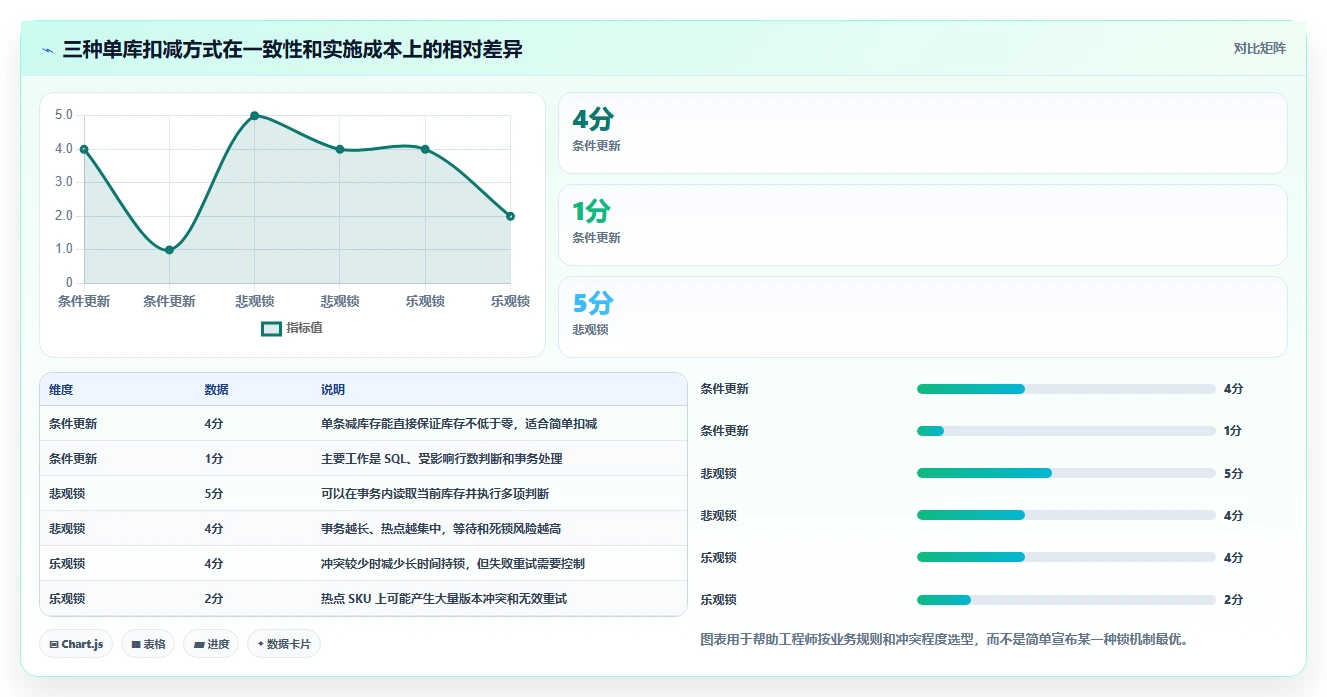Image resolution: width=1327 pixels, height=697 pixels.
Task: Click the title 三种单库扣减方式在一致性和实施成本上的相对差异
Action: (x=293, y=49)
